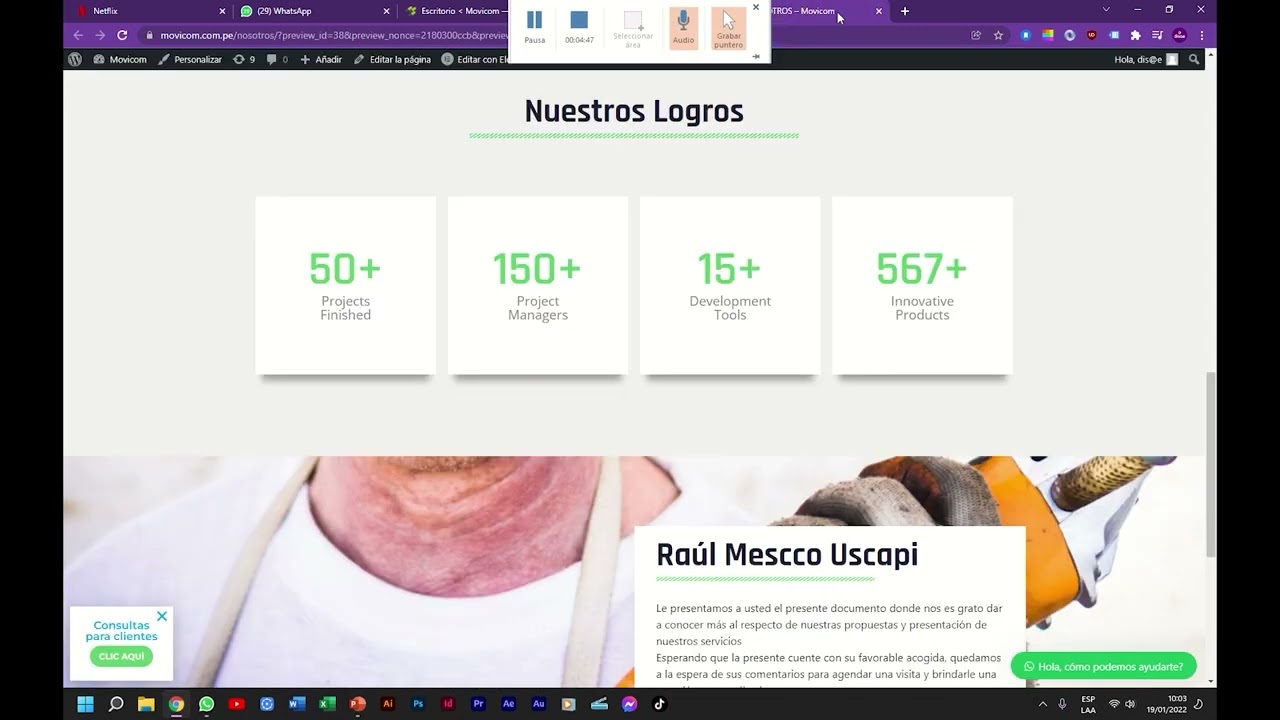Open TikTok from the taskbar
The width and height of the screenshot is (1280, 720).
coord(659,704)
